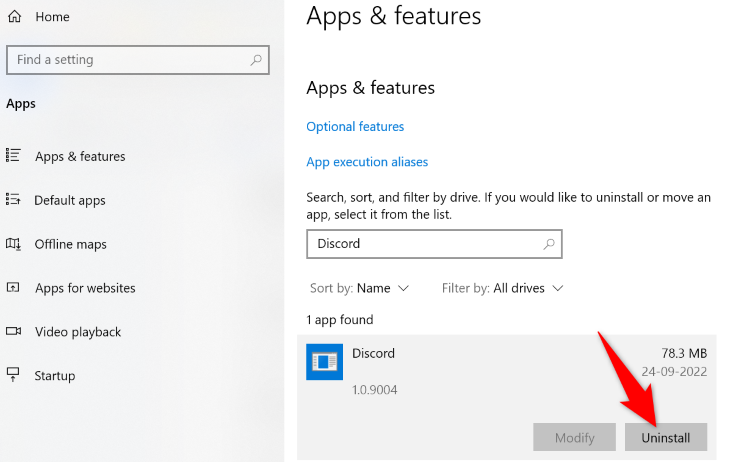
Task: Click the Default apps sidebar icon
Action: pyautogui.click(x=14, y=200)
